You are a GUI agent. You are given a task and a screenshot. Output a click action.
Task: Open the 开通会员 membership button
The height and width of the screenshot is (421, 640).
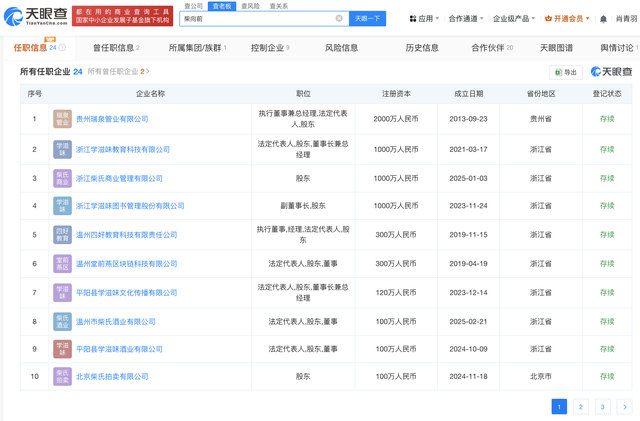pos(567,19)
